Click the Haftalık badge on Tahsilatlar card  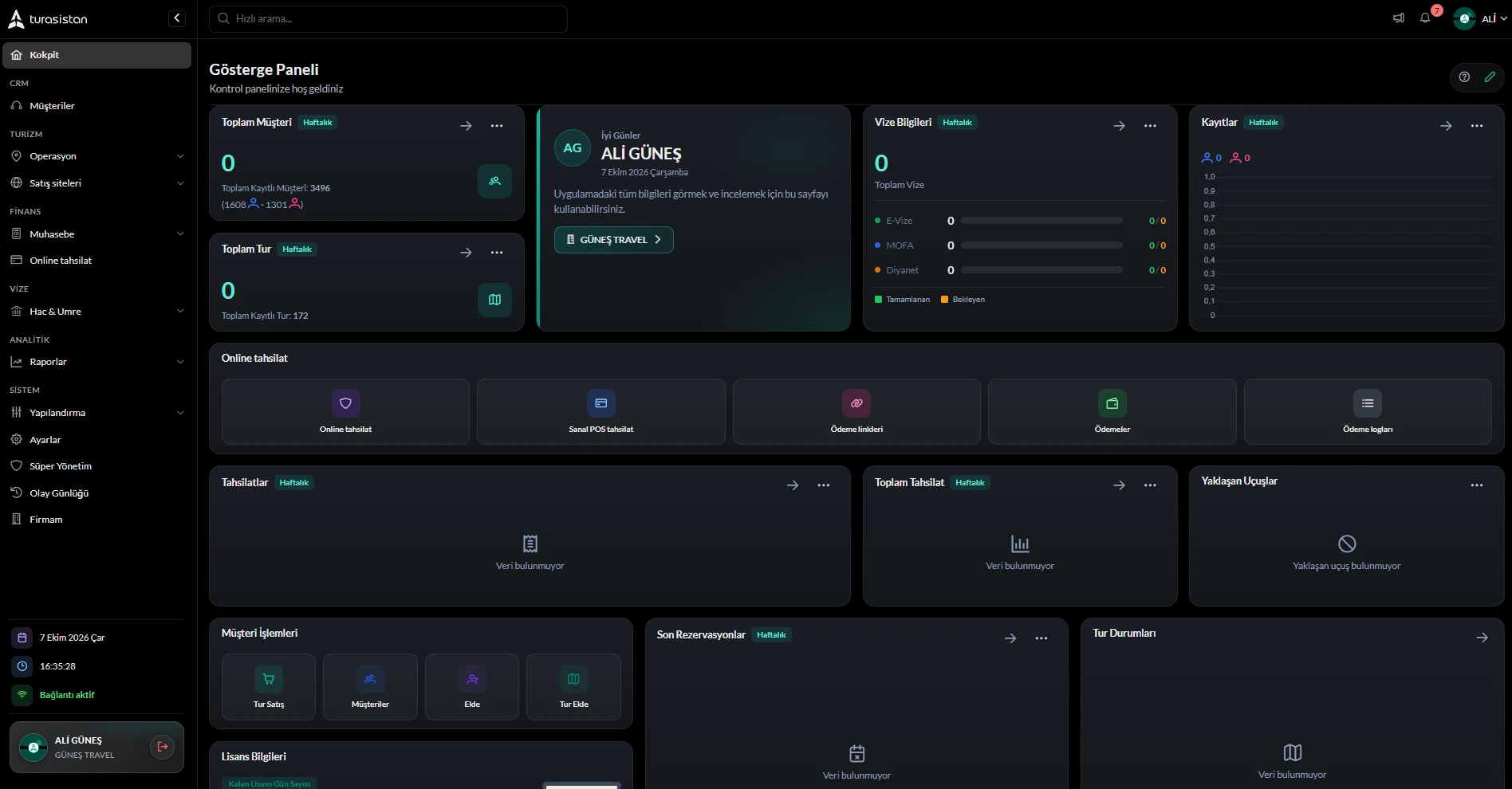point(294,483)
